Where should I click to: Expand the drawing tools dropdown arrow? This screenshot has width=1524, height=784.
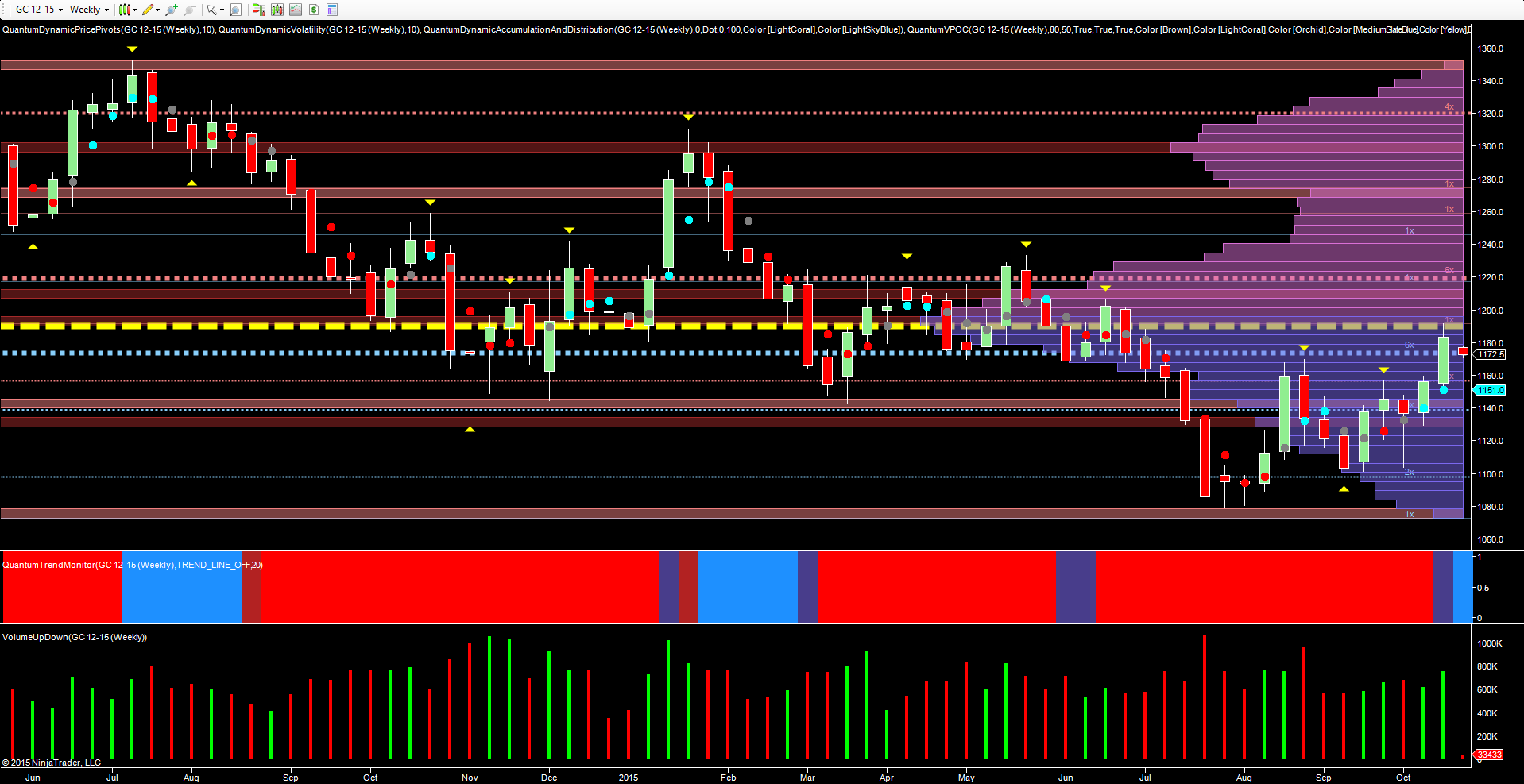158,10
